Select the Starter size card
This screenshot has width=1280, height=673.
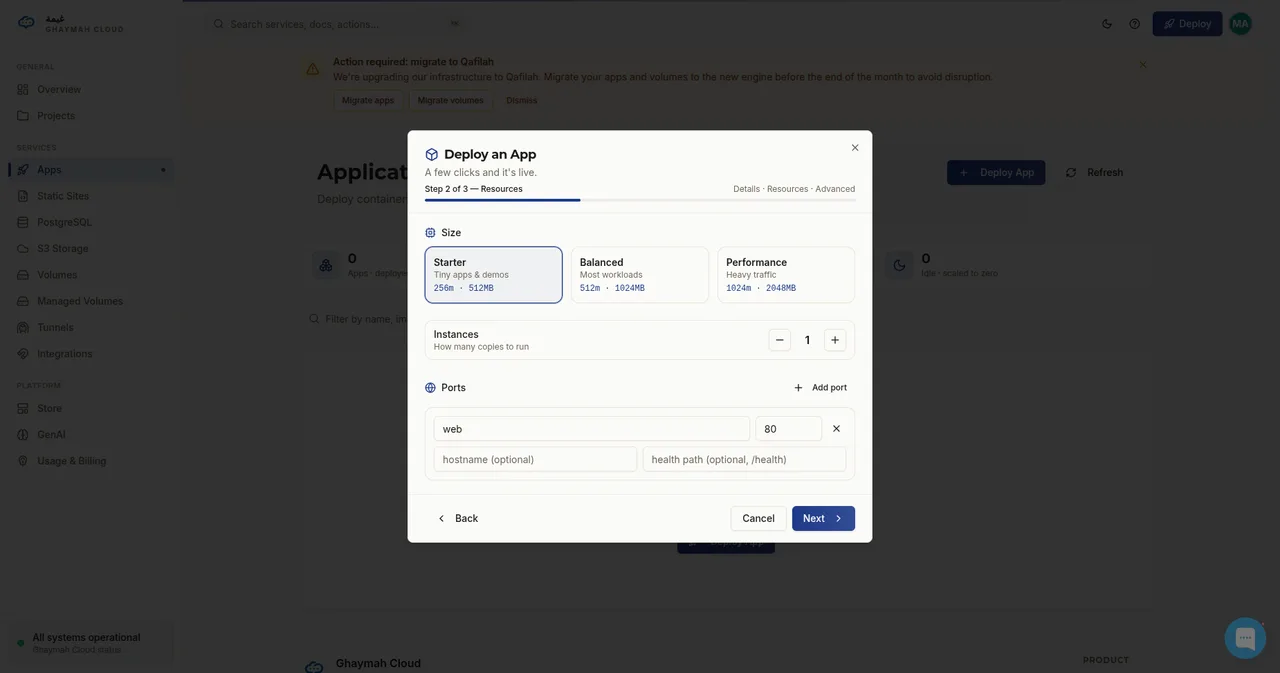point(493,275)
